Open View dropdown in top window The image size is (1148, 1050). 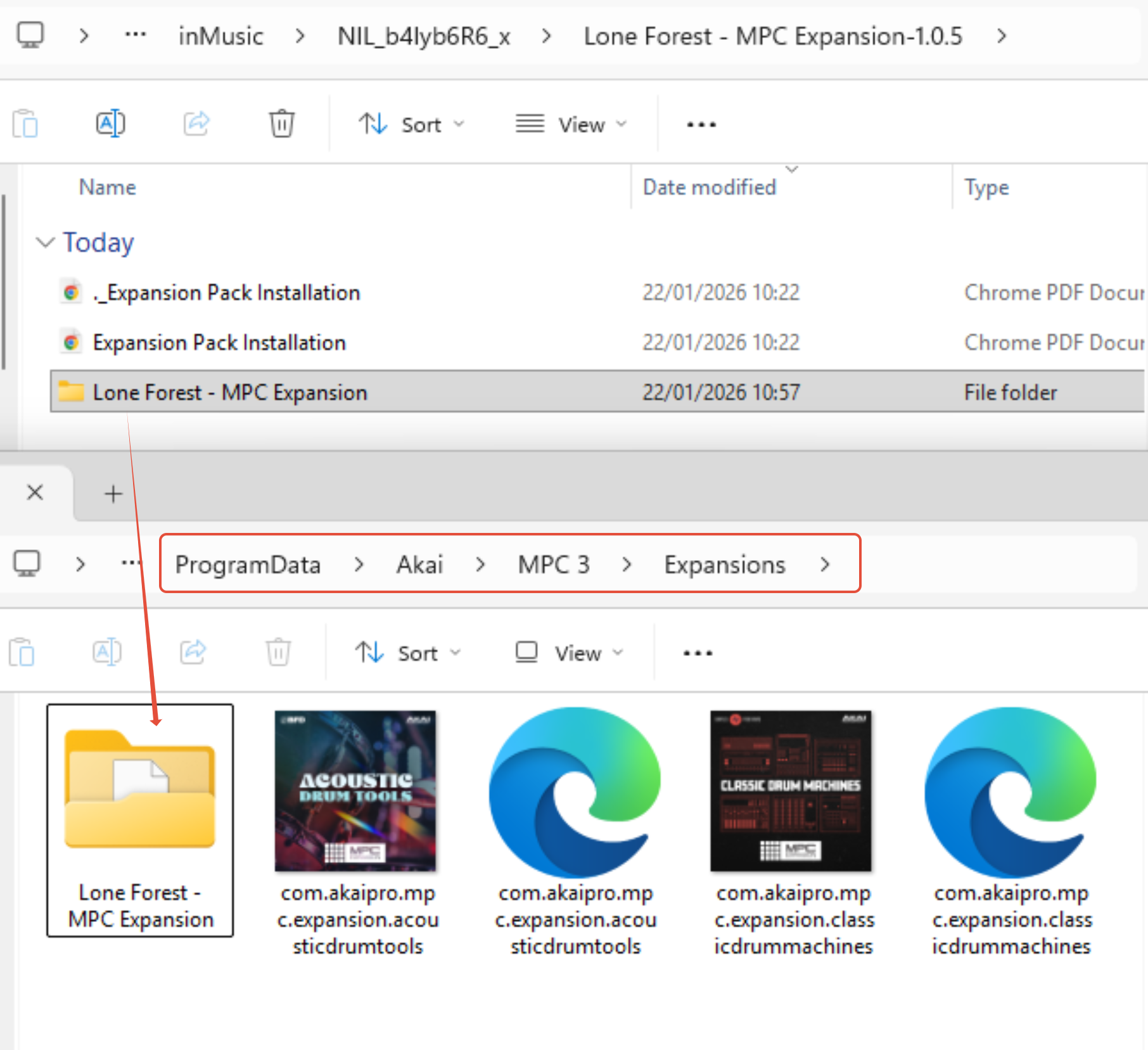coord(571,124)
